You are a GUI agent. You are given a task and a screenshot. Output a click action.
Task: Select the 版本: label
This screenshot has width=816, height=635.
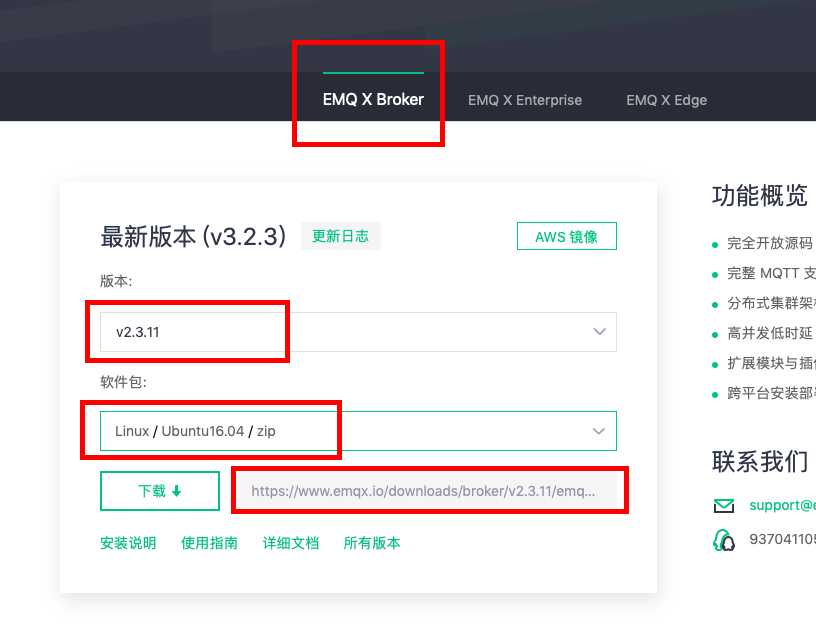pos(116,281)
